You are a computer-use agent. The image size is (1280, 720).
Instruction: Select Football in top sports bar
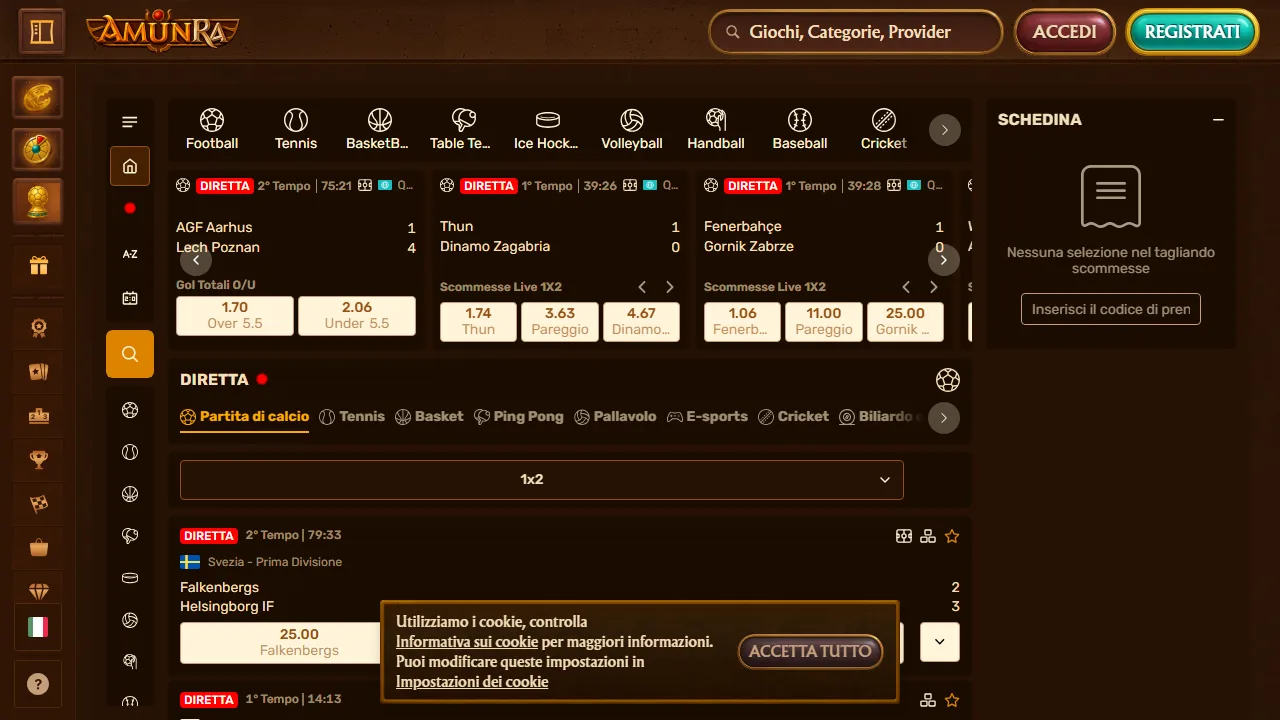(x=212, y=130)
